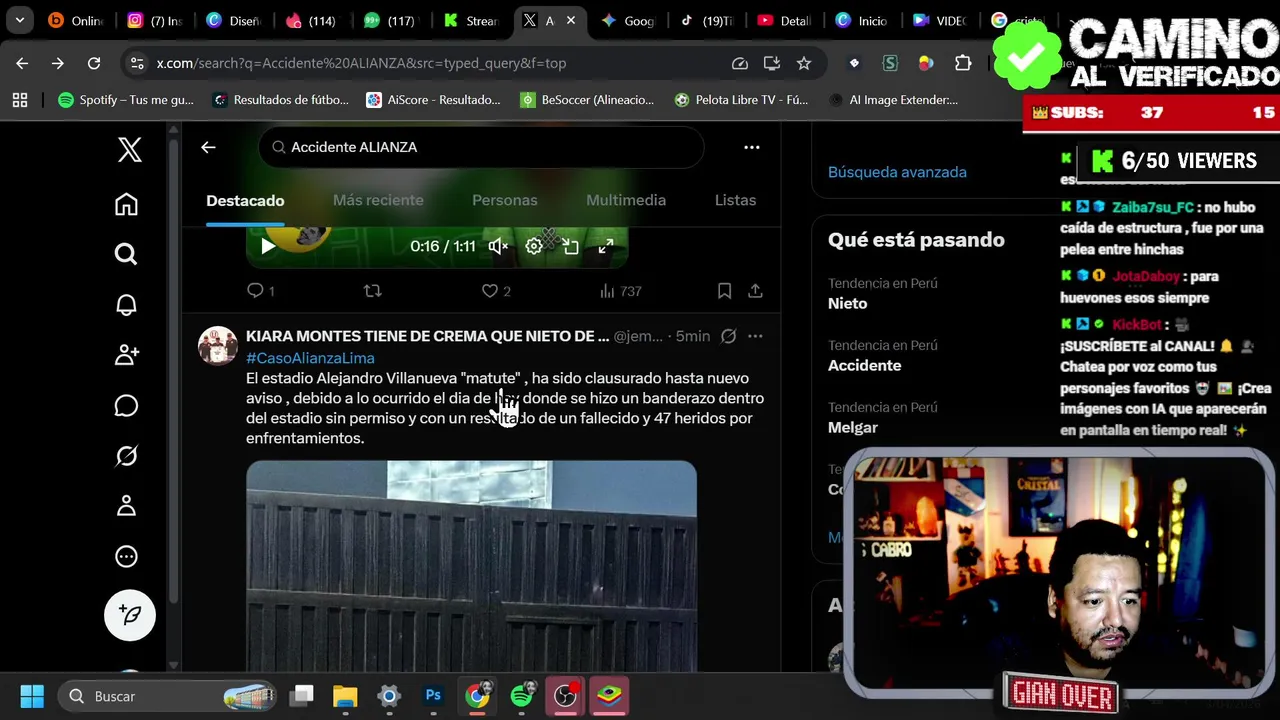Open KIARA MONTES profile avatar
The image size is (1280, 720).
point(217,346)
